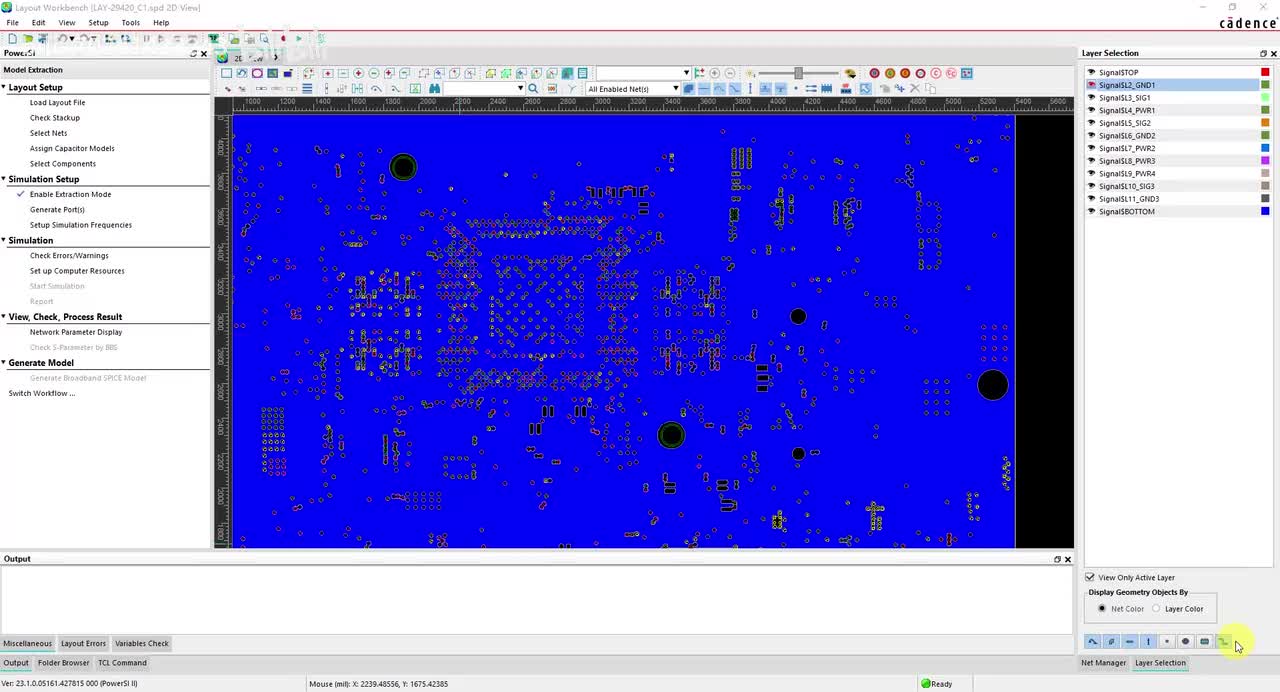Open the Tools menu

(x=130, y=22)
